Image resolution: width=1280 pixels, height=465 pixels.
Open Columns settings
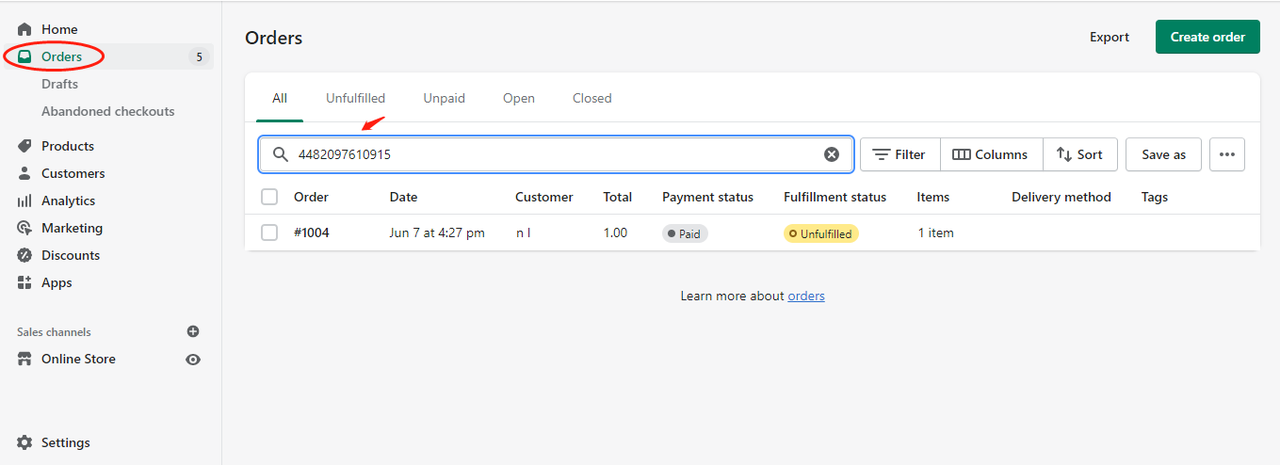tap(991, 155)
